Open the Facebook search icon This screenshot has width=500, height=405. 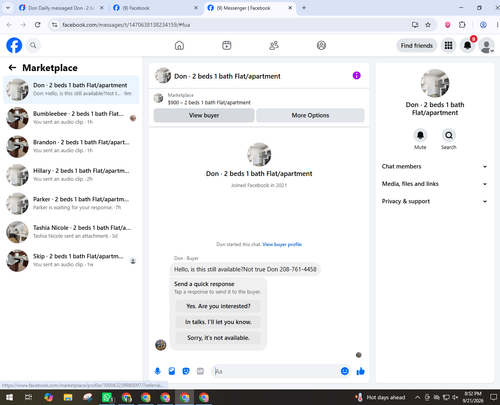click(x=33, y=45)
